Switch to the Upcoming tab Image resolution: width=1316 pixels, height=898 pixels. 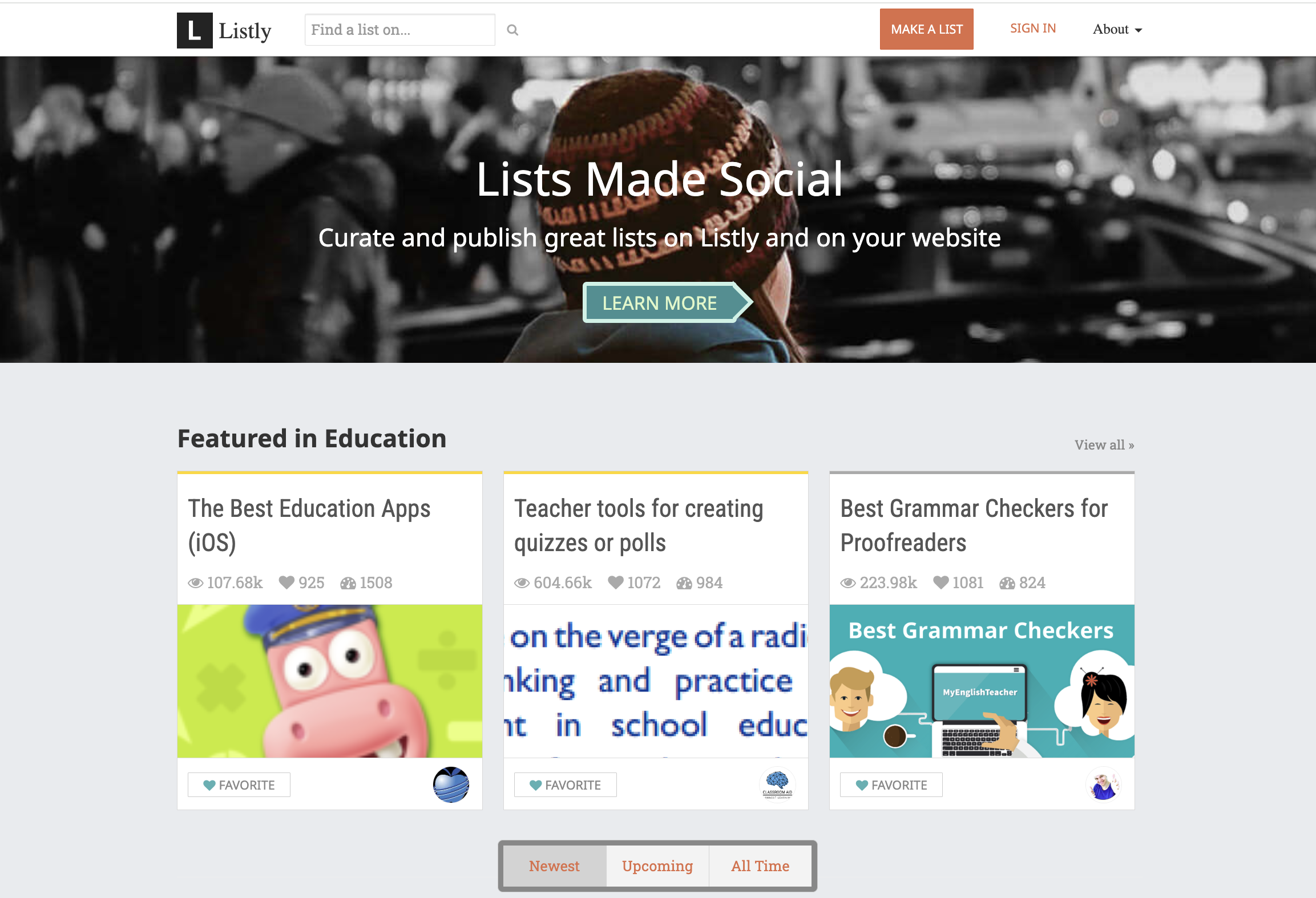[x=657, y=866]
